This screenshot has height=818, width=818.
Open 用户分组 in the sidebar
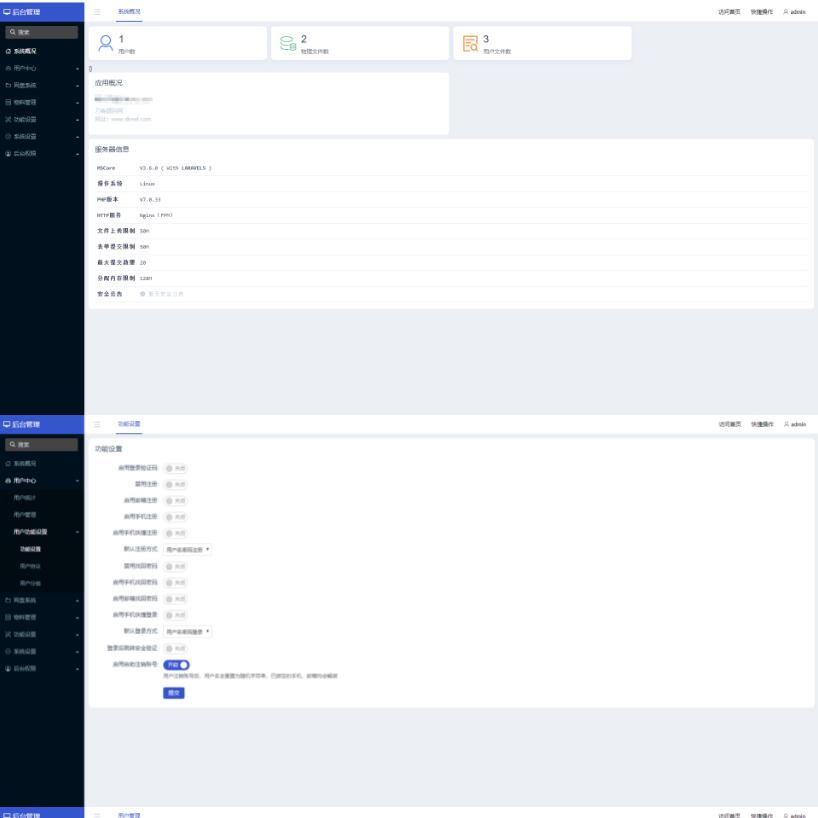click(30, 583)
